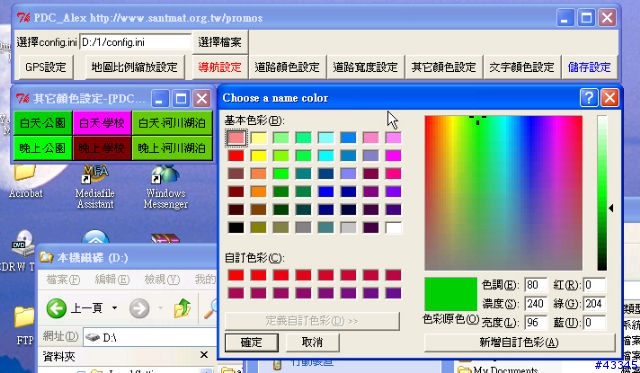Click the green 色彩原色 color preview box
The width and height of the screenshot is (640, 373).
tap(451, 294)
